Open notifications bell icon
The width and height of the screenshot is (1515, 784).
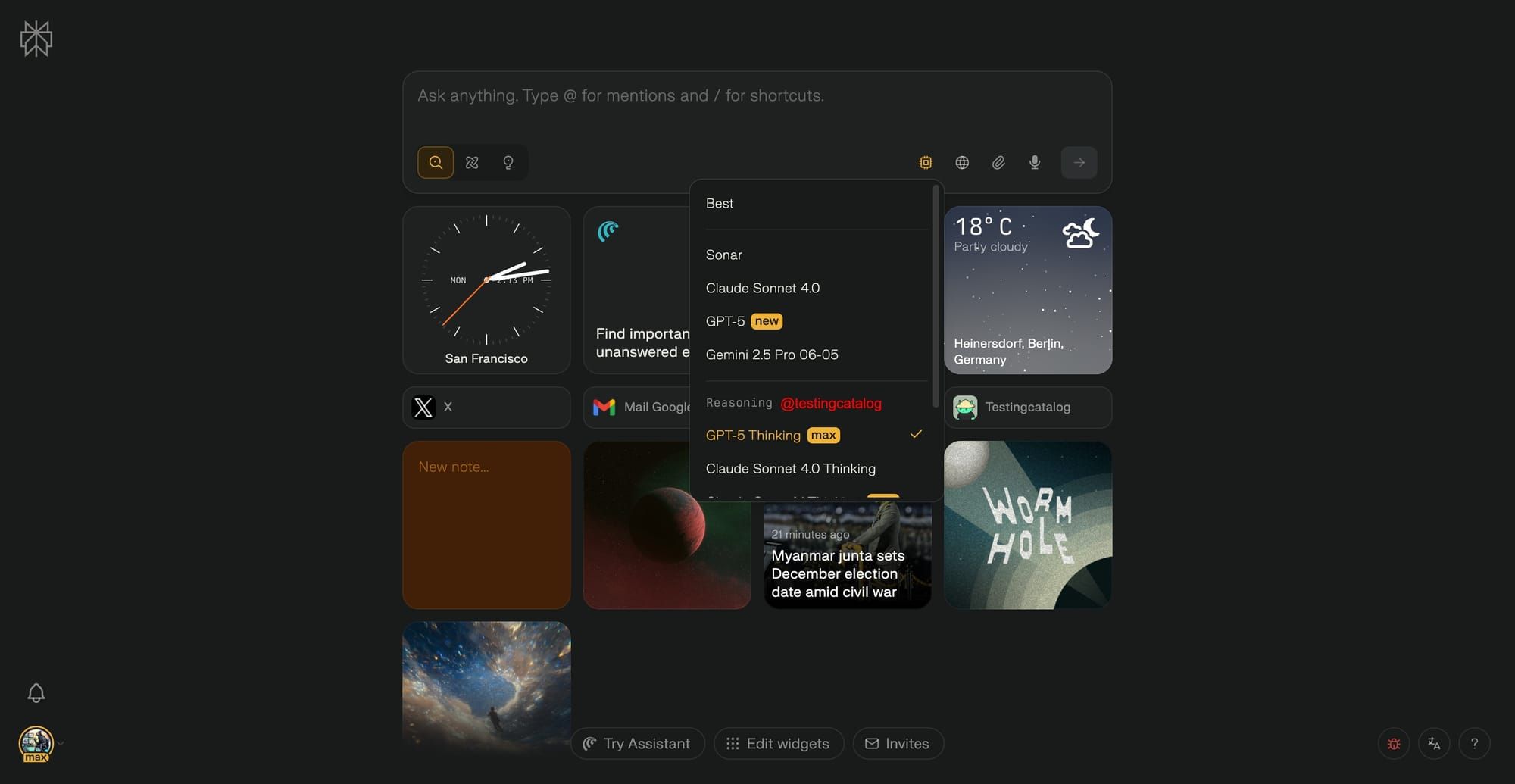point(36,693)
